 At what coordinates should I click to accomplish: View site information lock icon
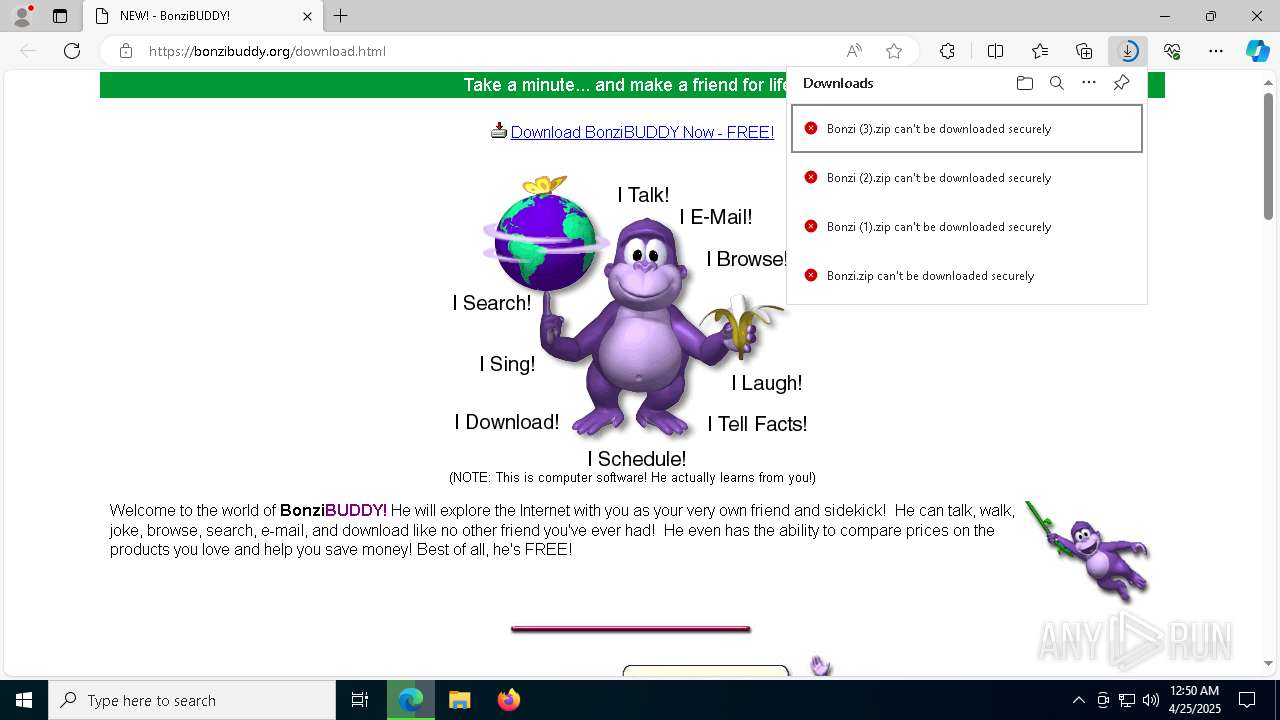[126, 51]
